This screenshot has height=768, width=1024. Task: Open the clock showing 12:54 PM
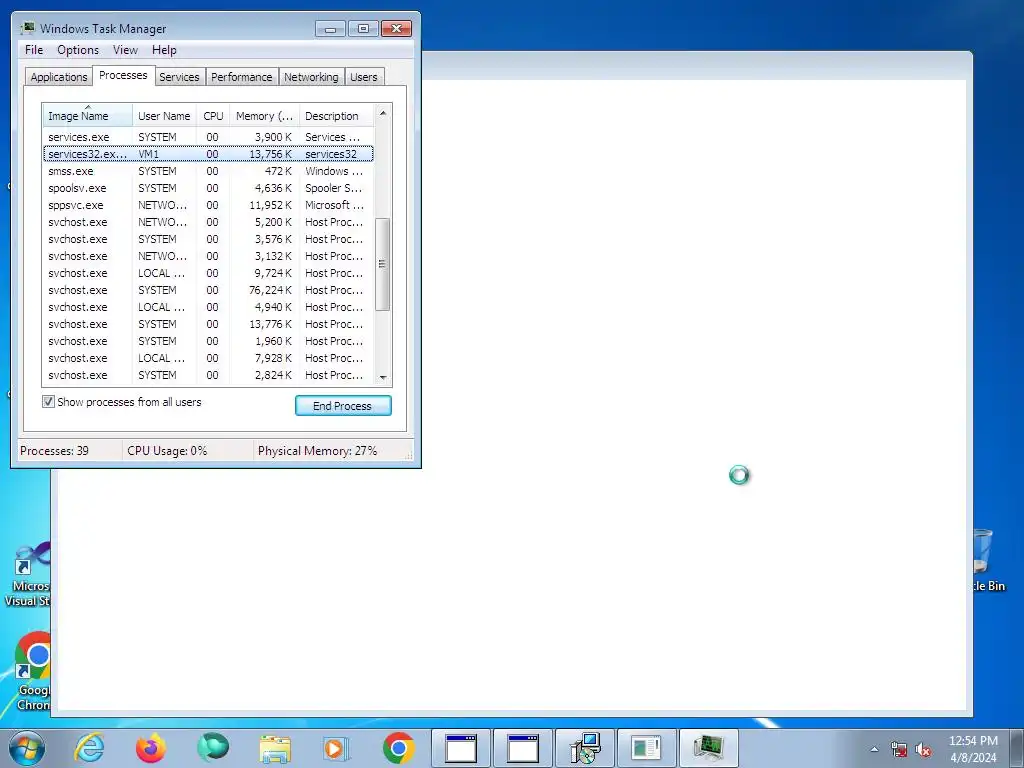coord(973,749)
